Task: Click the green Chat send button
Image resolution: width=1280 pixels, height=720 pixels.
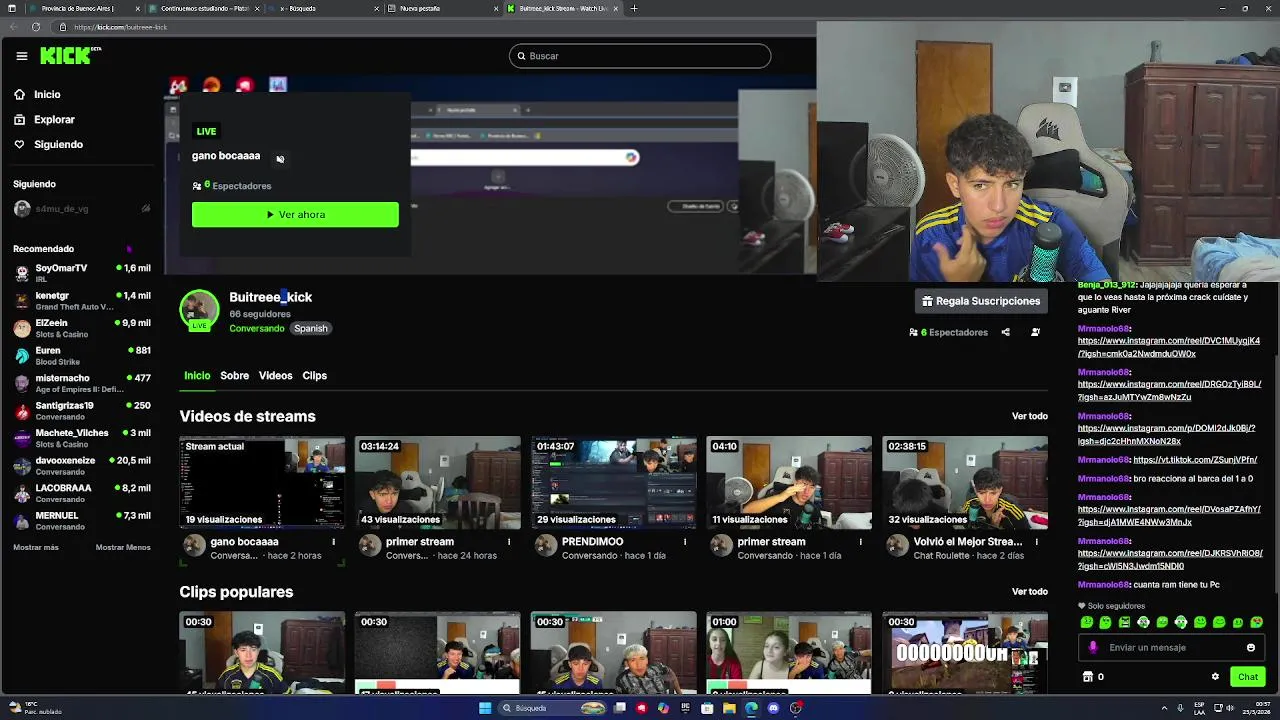Action: pyautogui.click(x=1247, y=677)
